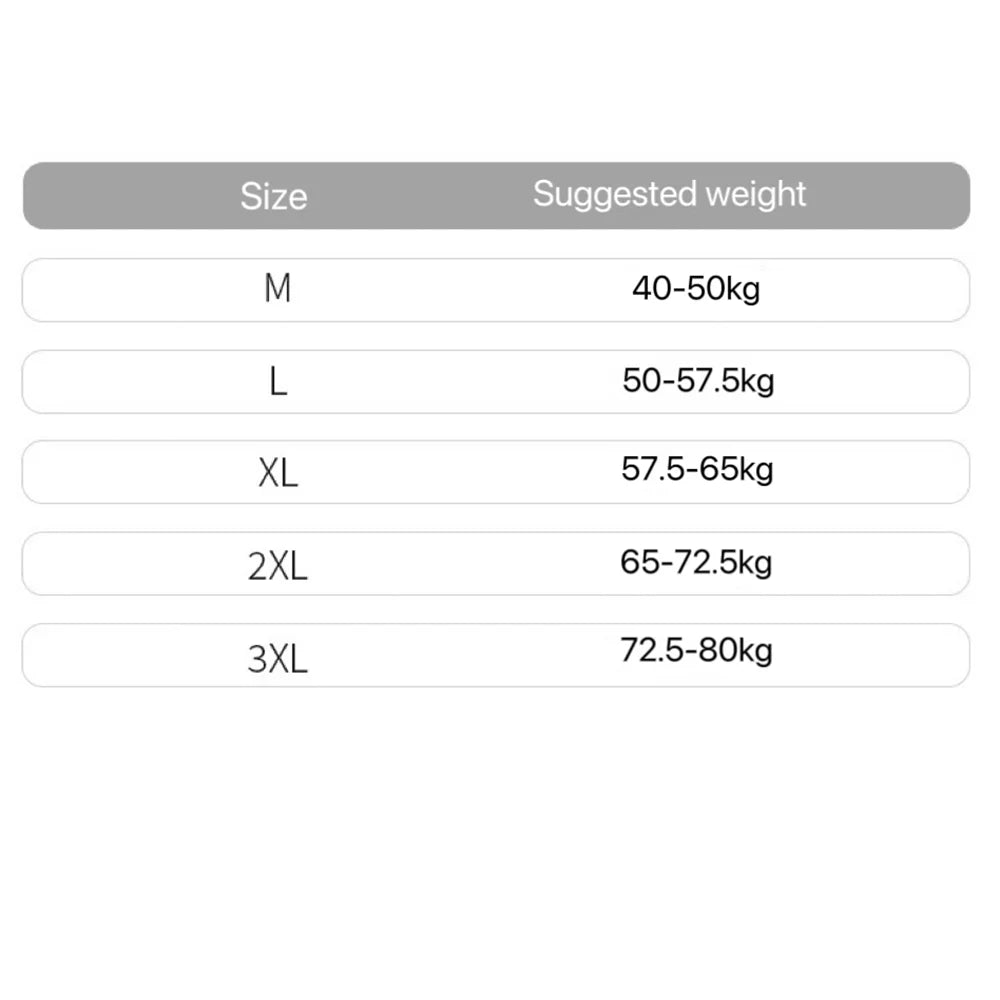Choose the 'XL' size label

coord(278,473)
